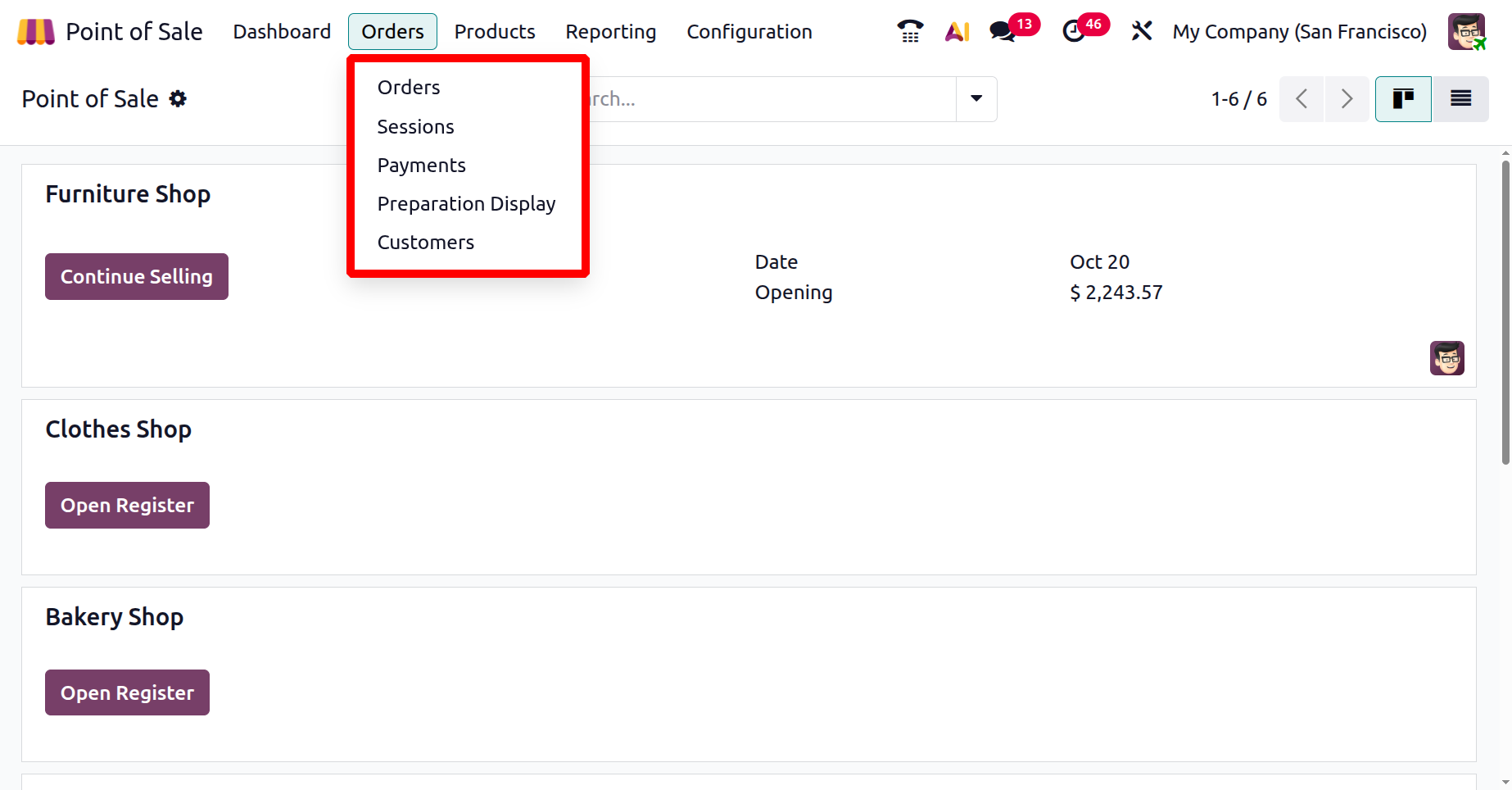The image size is (1512, 790).
Task: Open the company switcher My Company (San Francisco)
Action: (x=1299, y=32)
